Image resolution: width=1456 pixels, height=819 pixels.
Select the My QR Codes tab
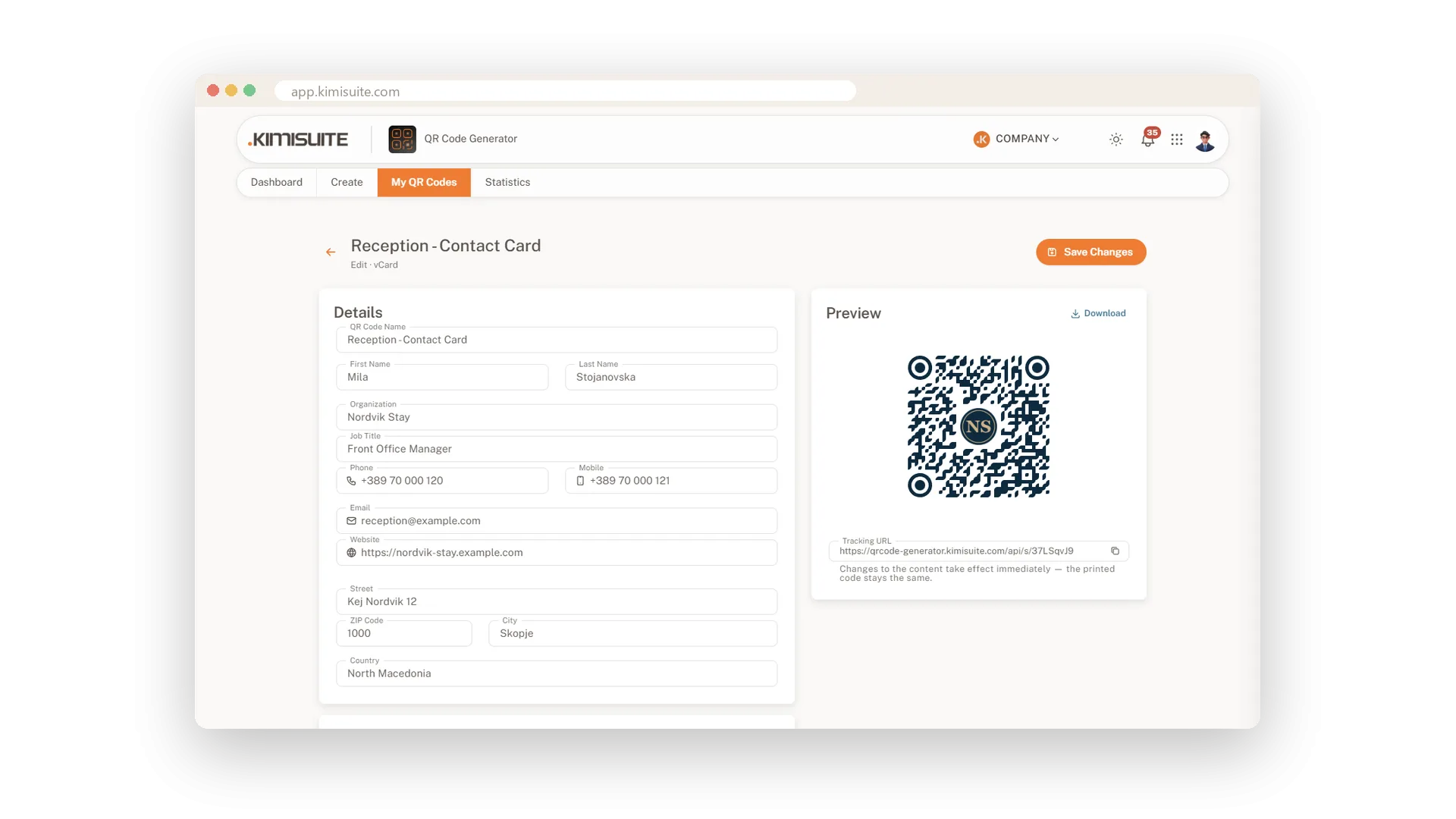[x=424, y=183]
